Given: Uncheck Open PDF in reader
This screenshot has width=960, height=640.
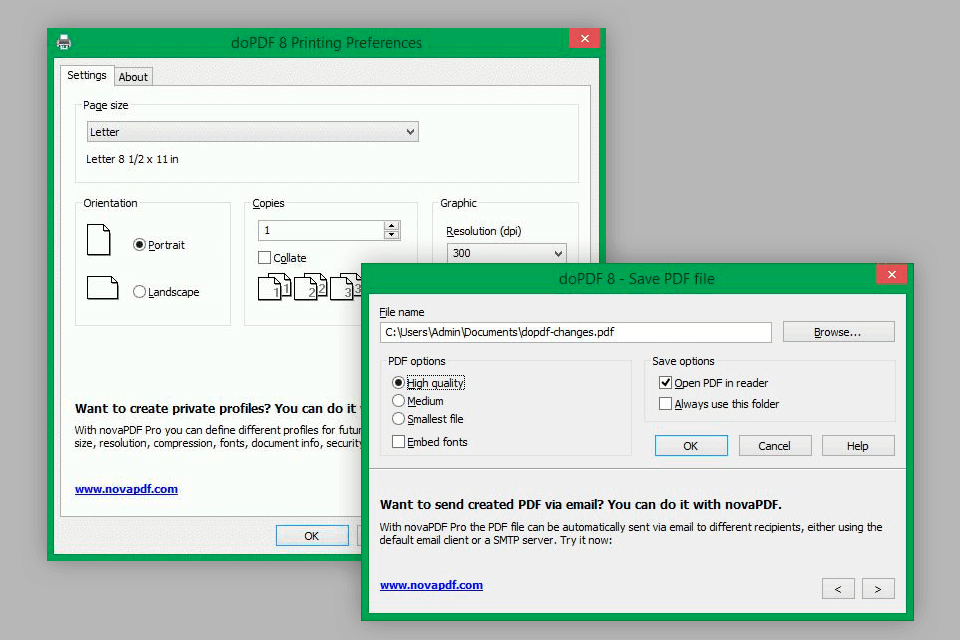Looking at the screenshot, I should pyautogui.click(x=666, y=383).
